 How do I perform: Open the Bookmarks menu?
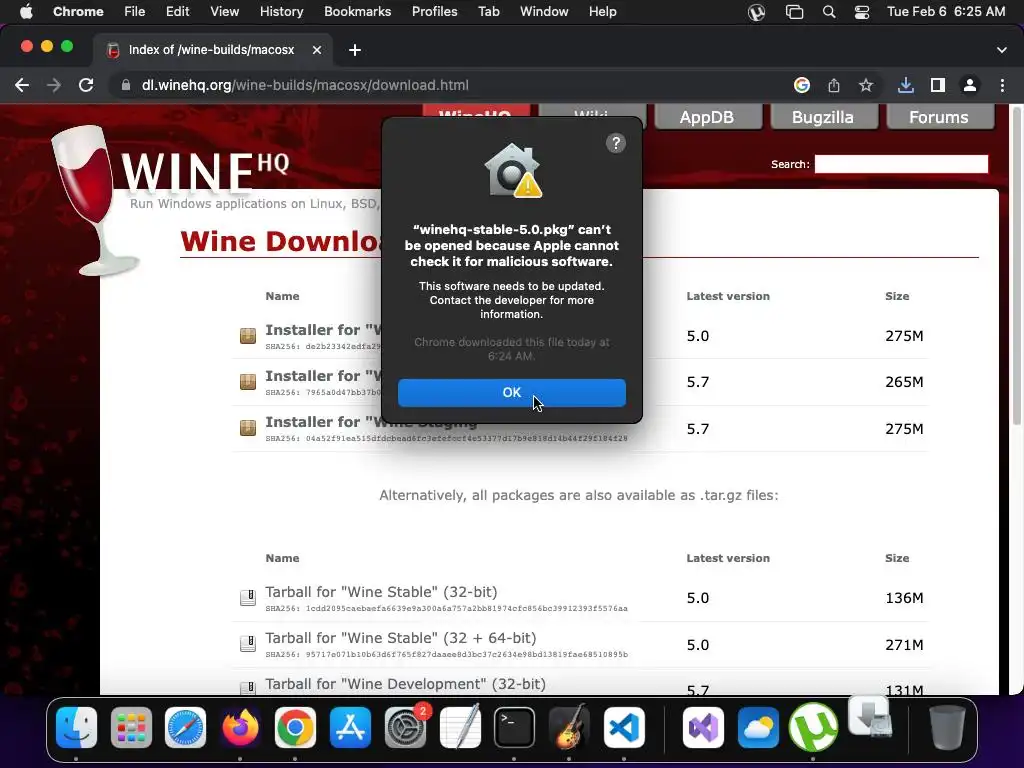coord(357,11)
